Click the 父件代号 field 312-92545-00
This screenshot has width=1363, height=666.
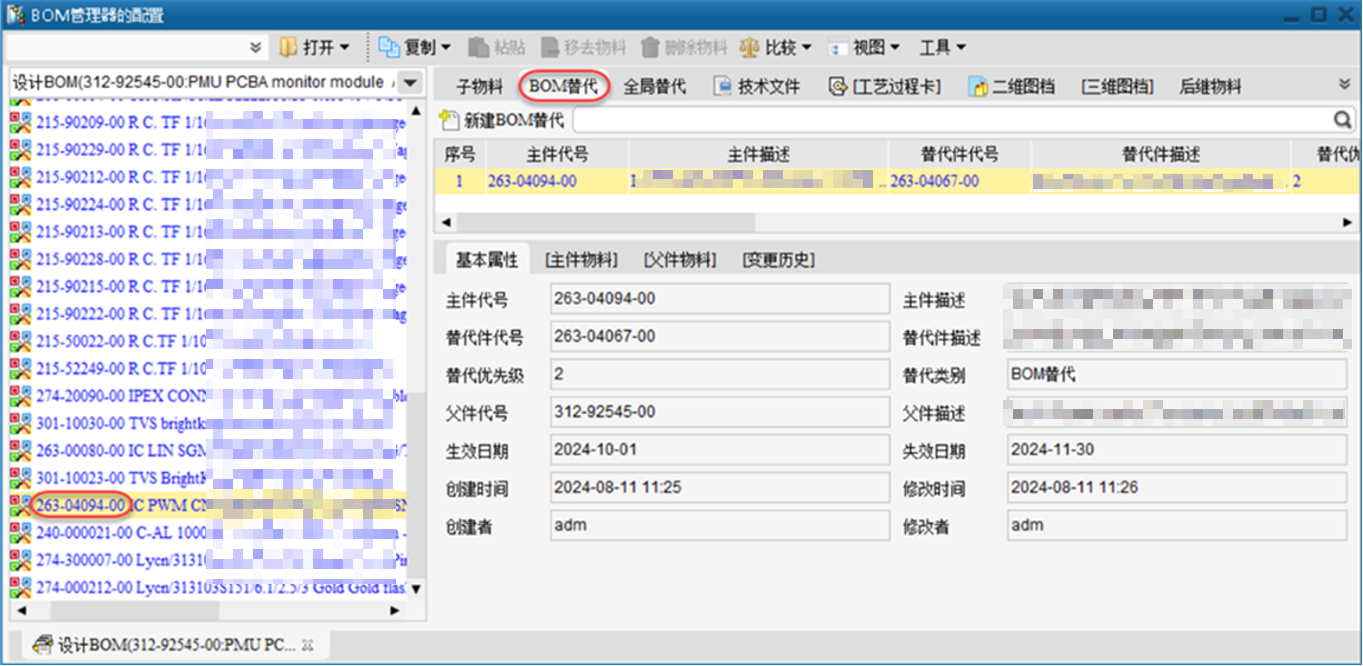[719, 412]
